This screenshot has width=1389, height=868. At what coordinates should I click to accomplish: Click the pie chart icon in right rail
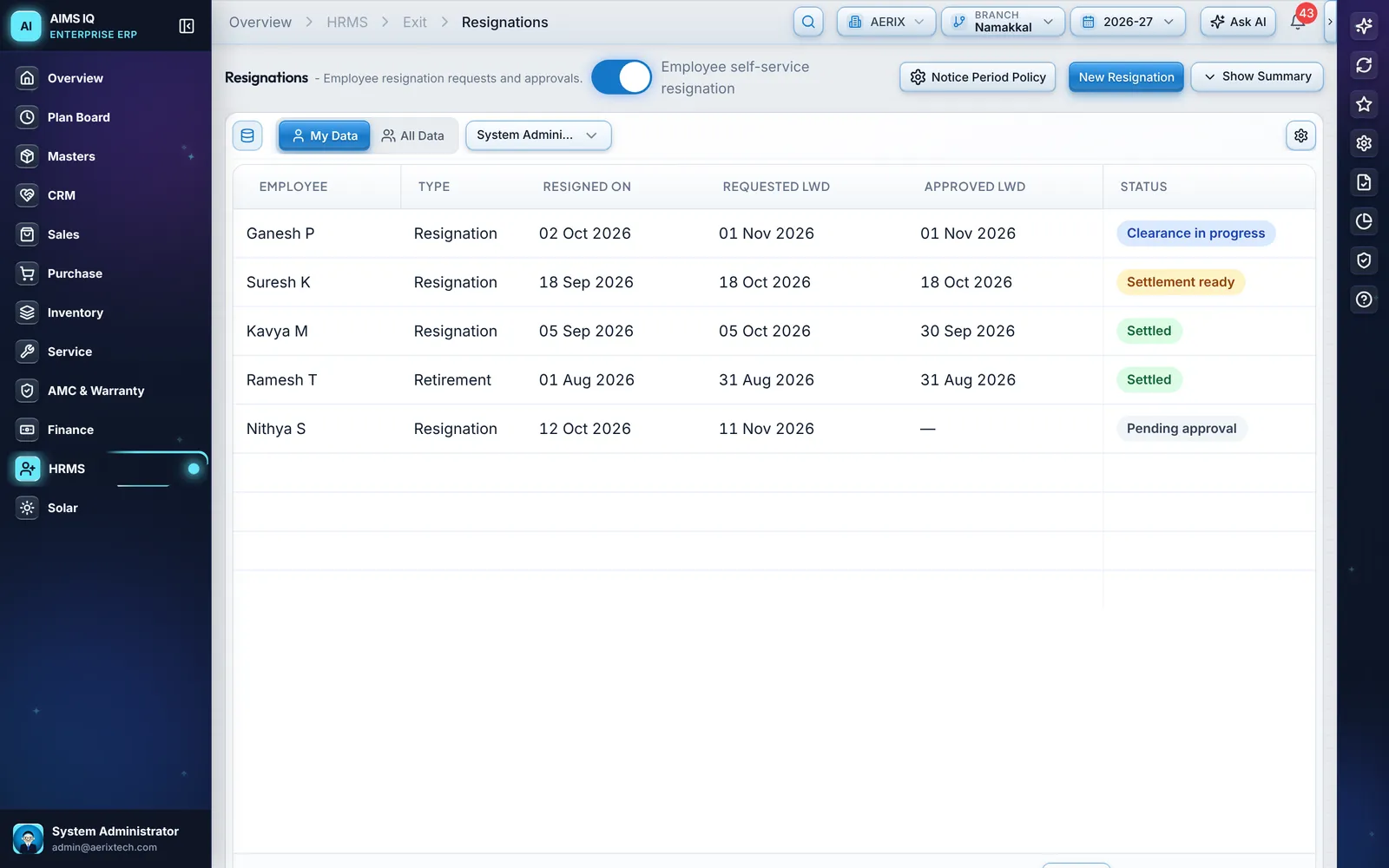pyautogui.click(x=1364, y=221)
